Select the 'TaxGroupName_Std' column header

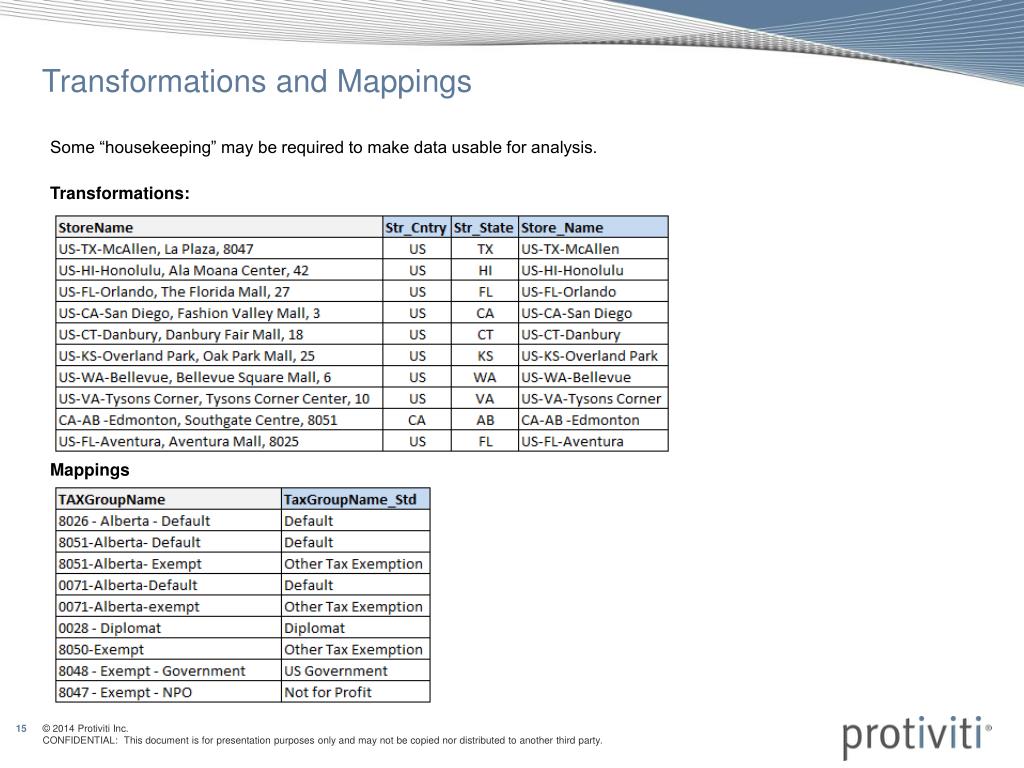coord(356,499)
